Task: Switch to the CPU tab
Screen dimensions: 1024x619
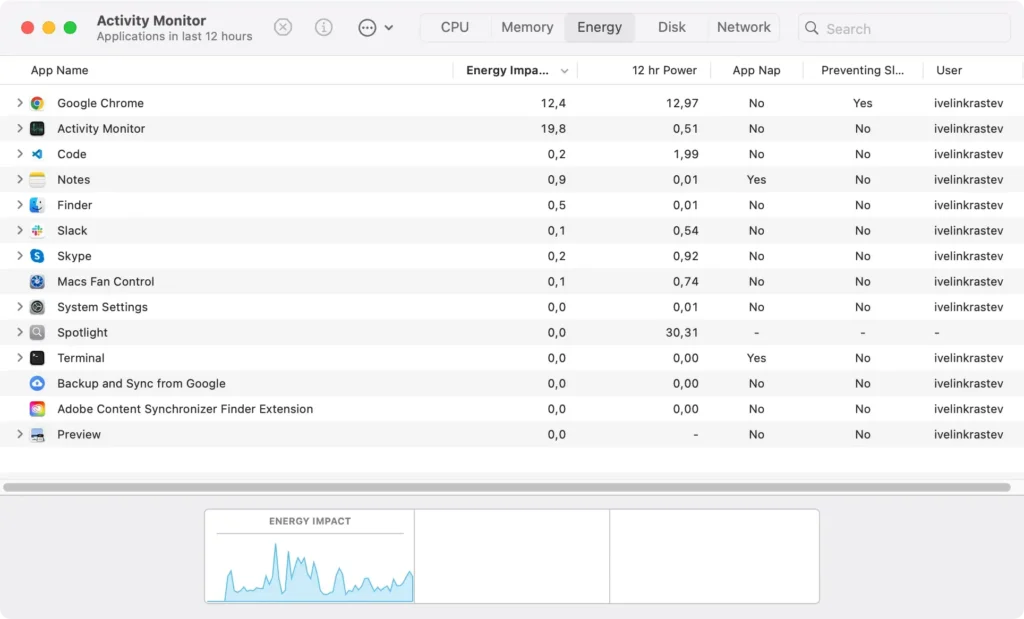Action: pyautogui.click(x=455, y=27)
